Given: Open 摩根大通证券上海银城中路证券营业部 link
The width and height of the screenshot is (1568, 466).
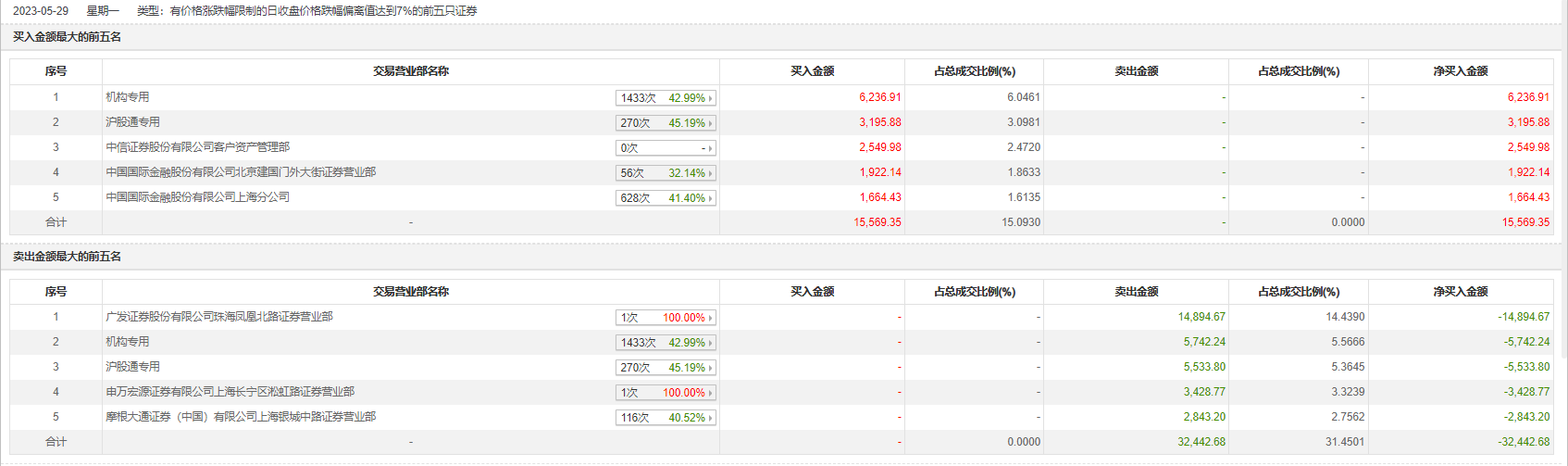Looking at the screenshot, I should click(241, 417).
